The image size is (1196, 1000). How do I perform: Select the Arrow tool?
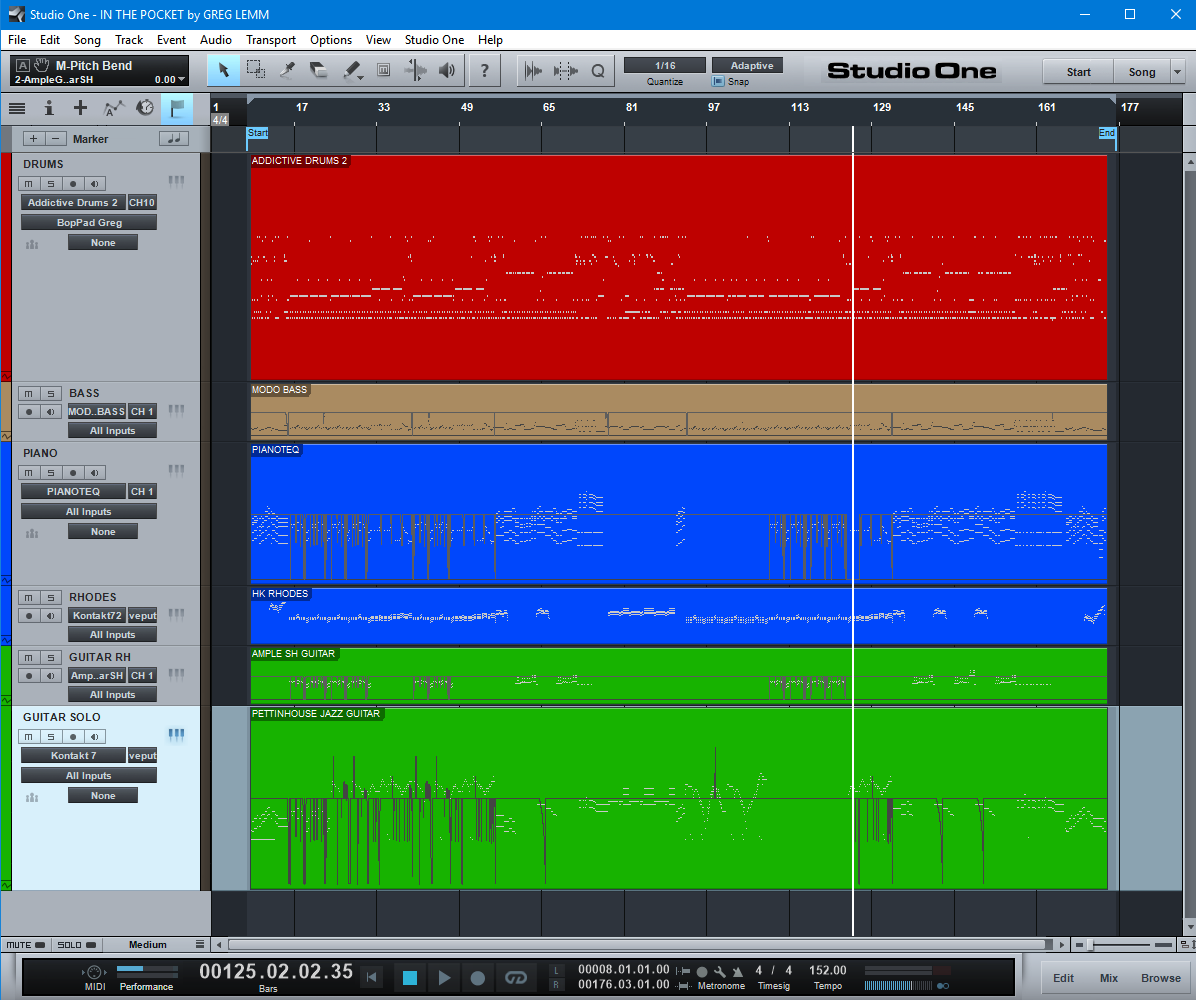tap(223, 71)
